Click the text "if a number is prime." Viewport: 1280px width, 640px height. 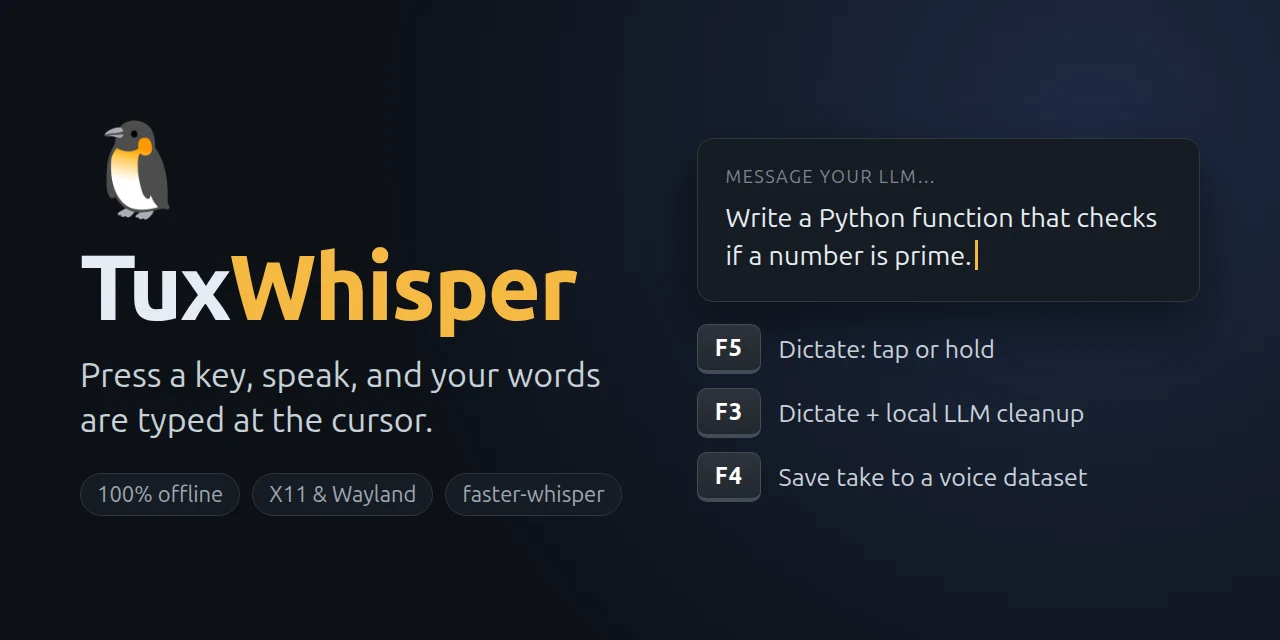[x=848, y=257]
